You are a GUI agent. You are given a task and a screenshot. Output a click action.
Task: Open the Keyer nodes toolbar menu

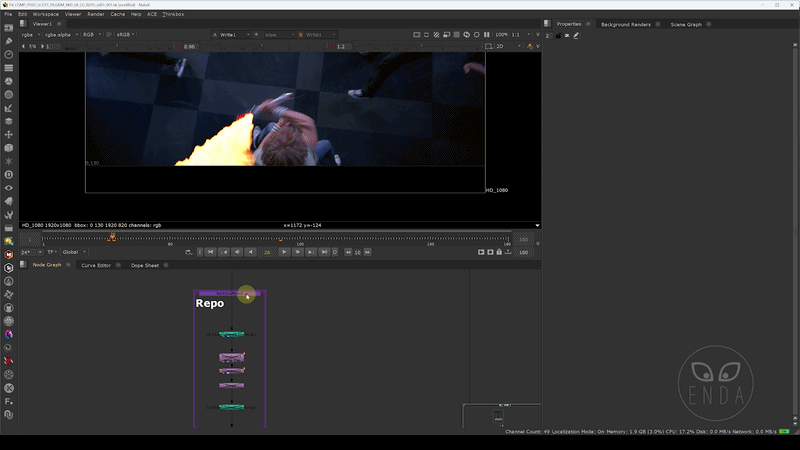coord(9,108)
